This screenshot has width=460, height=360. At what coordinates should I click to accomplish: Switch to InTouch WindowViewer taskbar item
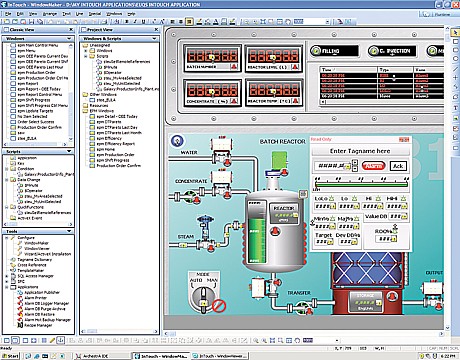pyautogui.click(x=219, y=356)
